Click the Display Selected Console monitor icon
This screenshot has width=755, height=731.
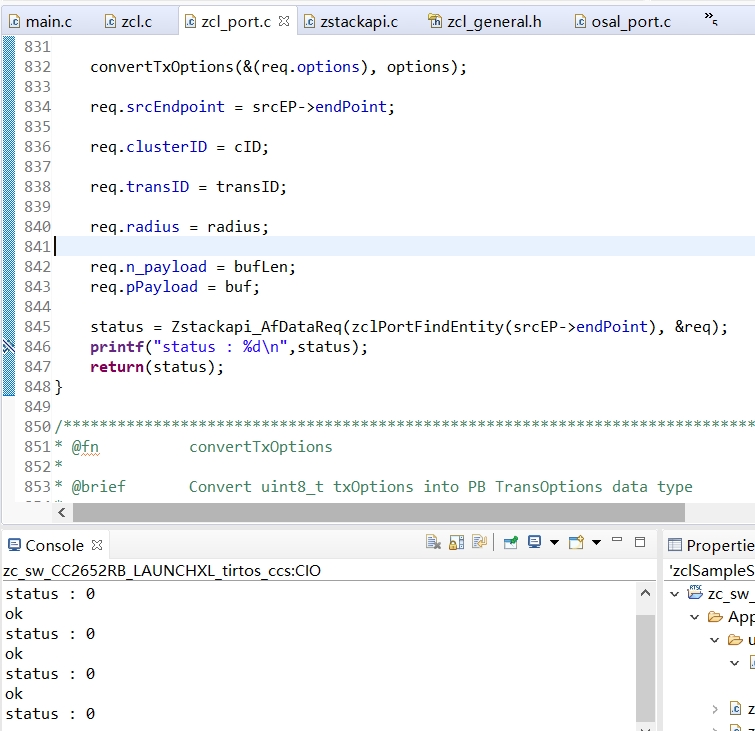point(535,542)
